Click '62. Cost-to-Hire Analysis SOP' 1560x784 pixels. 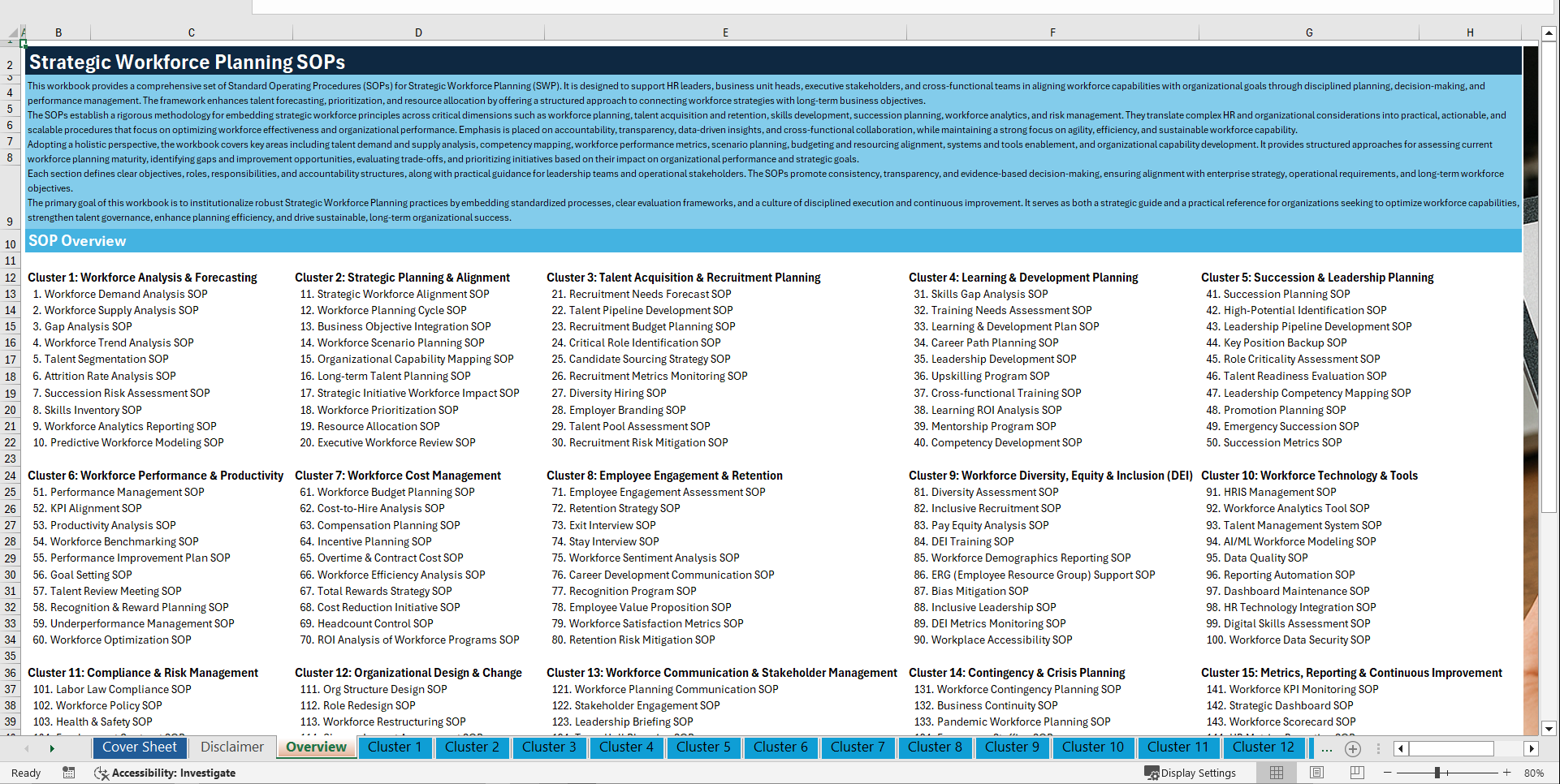coord(372,508)
